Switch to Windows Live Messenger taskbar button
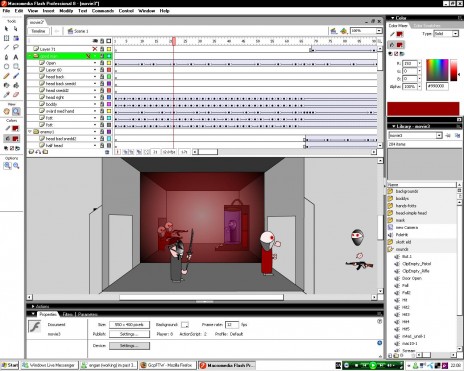Screen dimensions: 464x371 pyautogui.click(x=49, y=365)
